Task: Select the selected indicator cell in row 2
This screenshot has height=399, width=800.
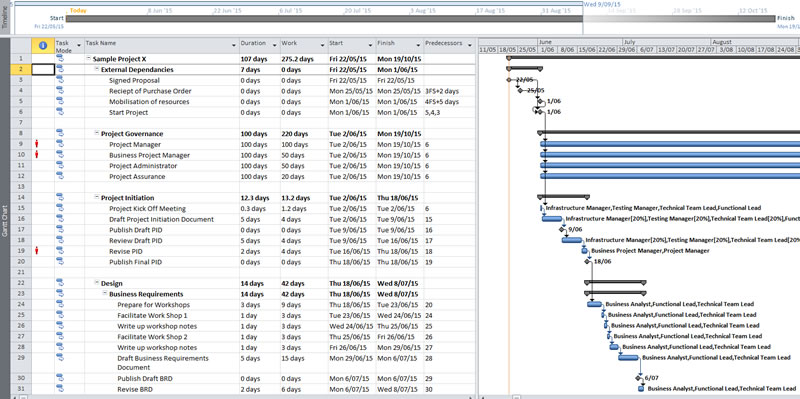Action: pyautogui.click(x=43, y=69)
